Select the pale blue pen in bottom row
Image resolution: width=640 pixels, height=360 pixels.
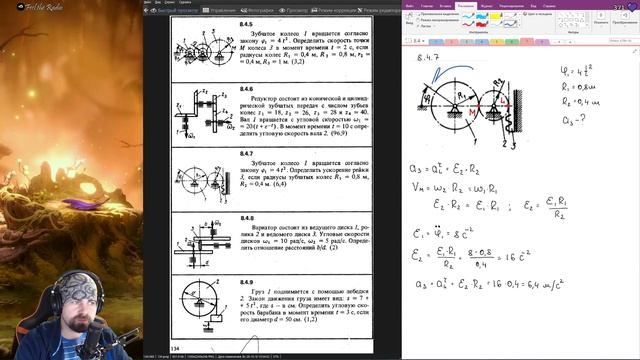[496, 24]
